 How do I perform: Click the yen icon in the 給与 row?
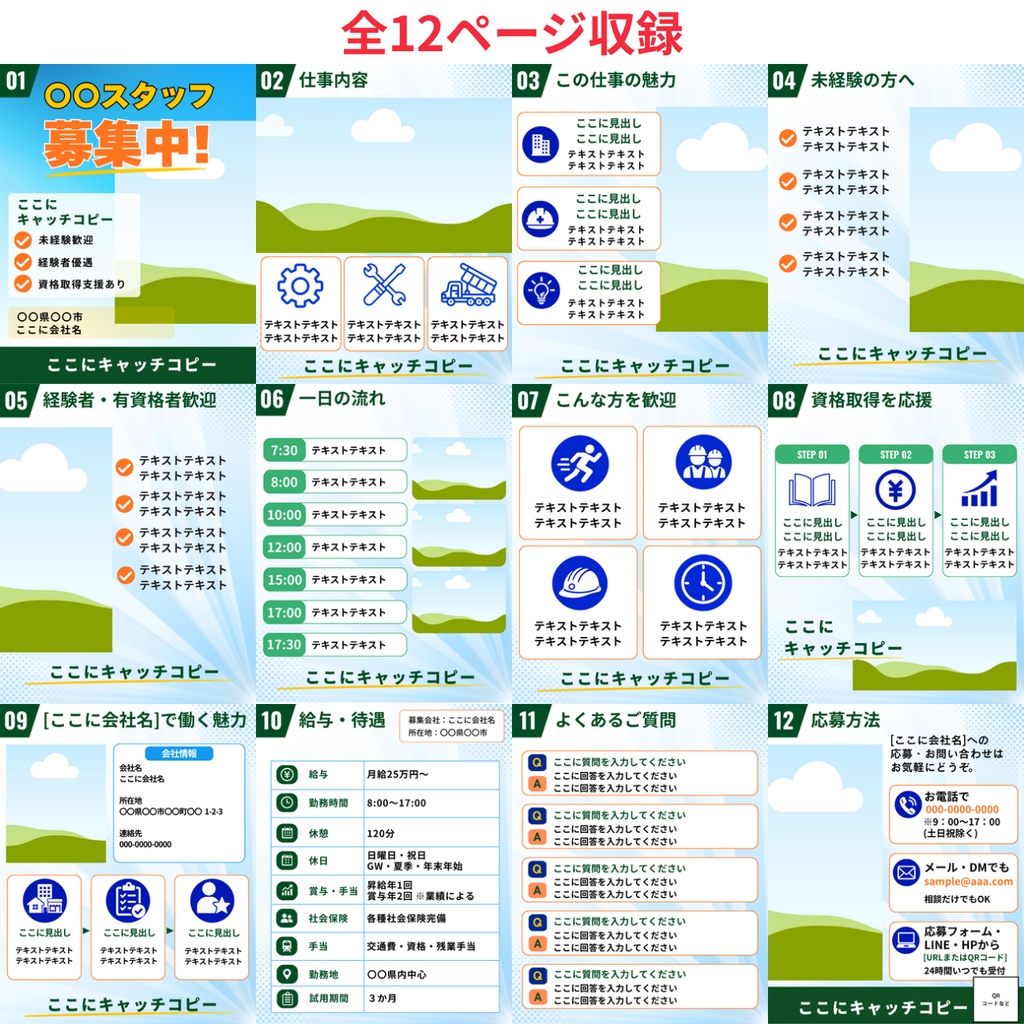[287, 774]
